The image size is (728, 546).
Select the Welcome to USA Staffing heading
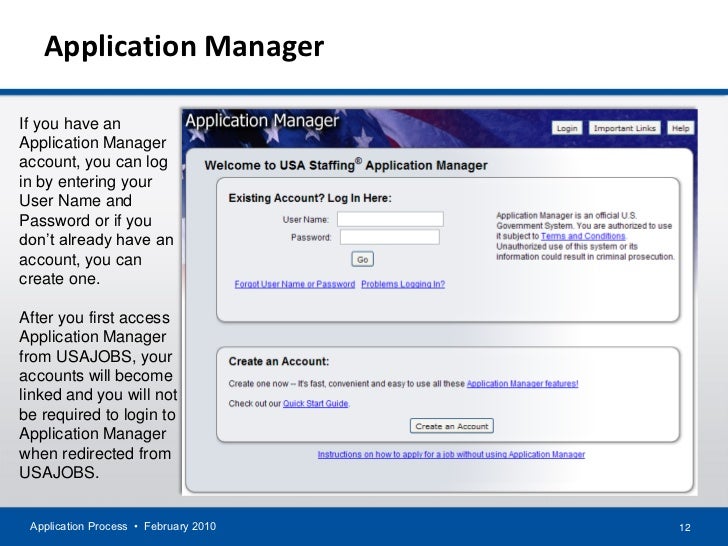pyautogui.click(x=346, y=165)
